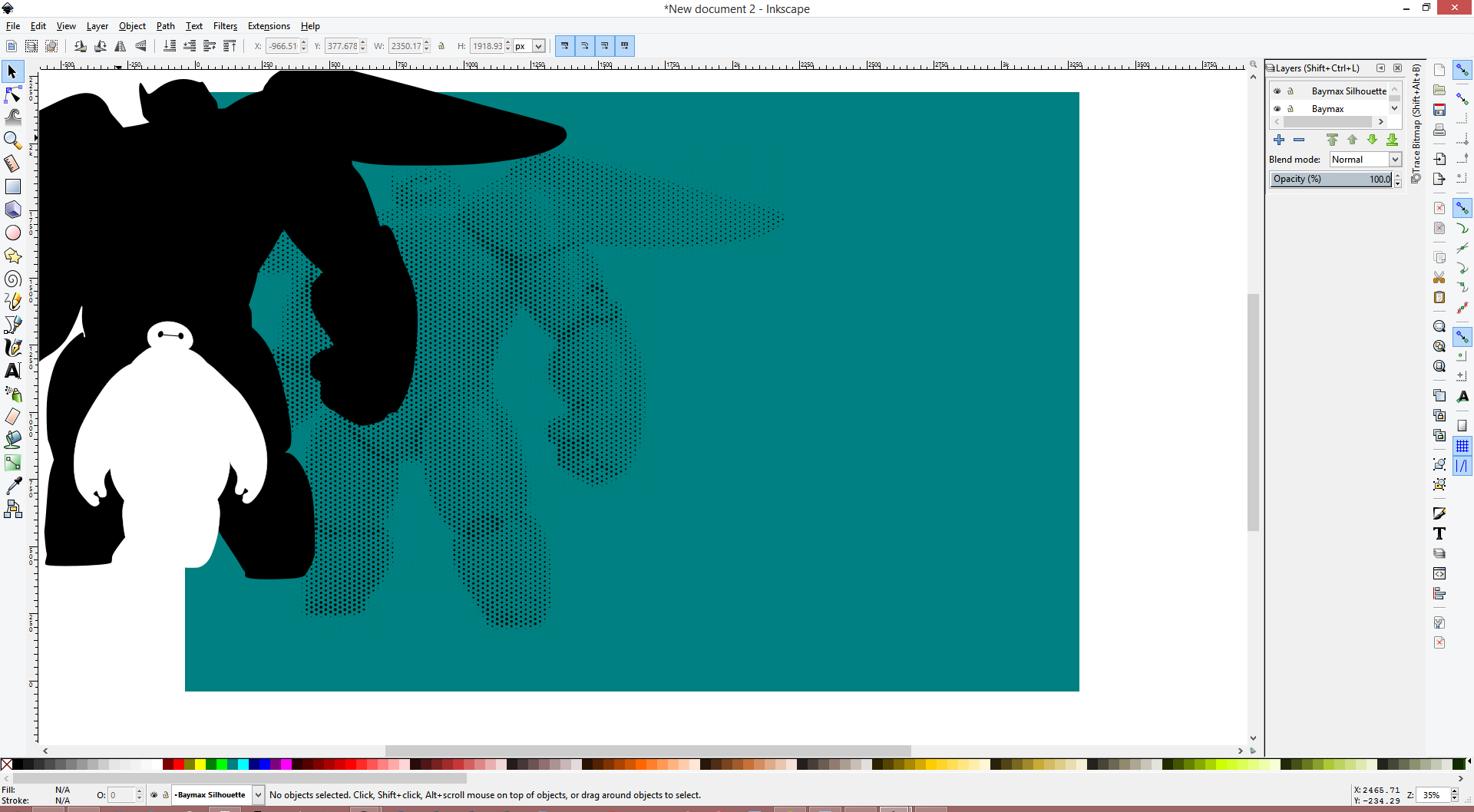This screenshot has height=812, width=1474.
Task: Select the Tweak objects tool
Action: pos(12,117)
